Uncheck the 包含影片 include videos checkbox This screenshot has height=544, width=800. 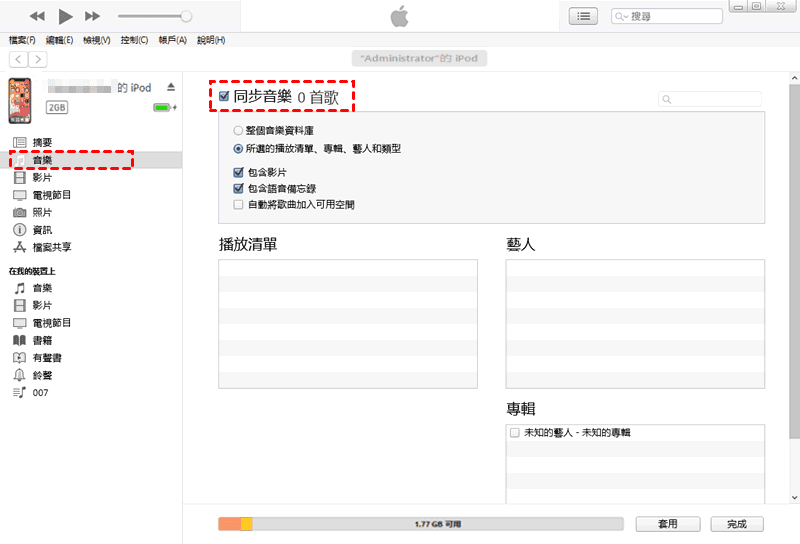pyautogui.click(x=238, y=172)
